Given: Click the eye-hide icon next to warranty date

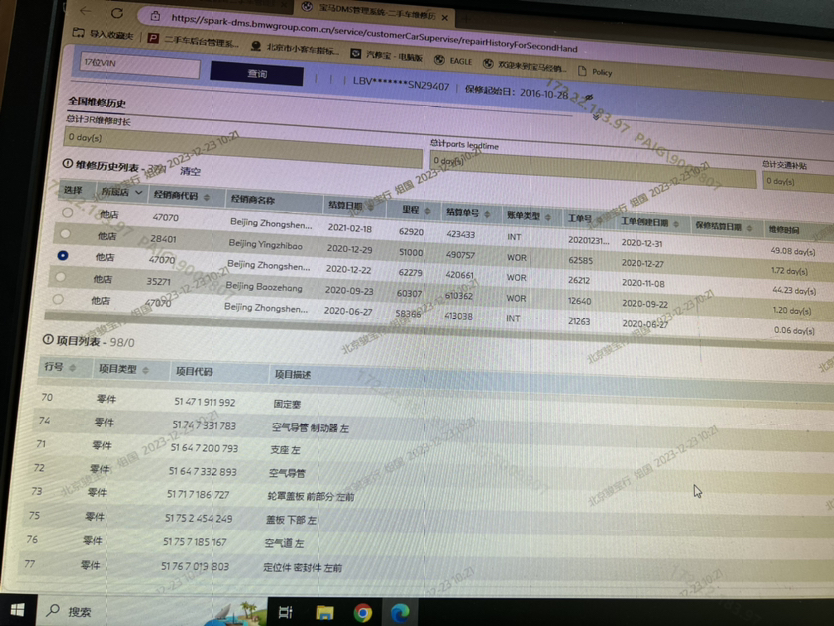Looking at the screenshot, I should [x=588, y=98].
